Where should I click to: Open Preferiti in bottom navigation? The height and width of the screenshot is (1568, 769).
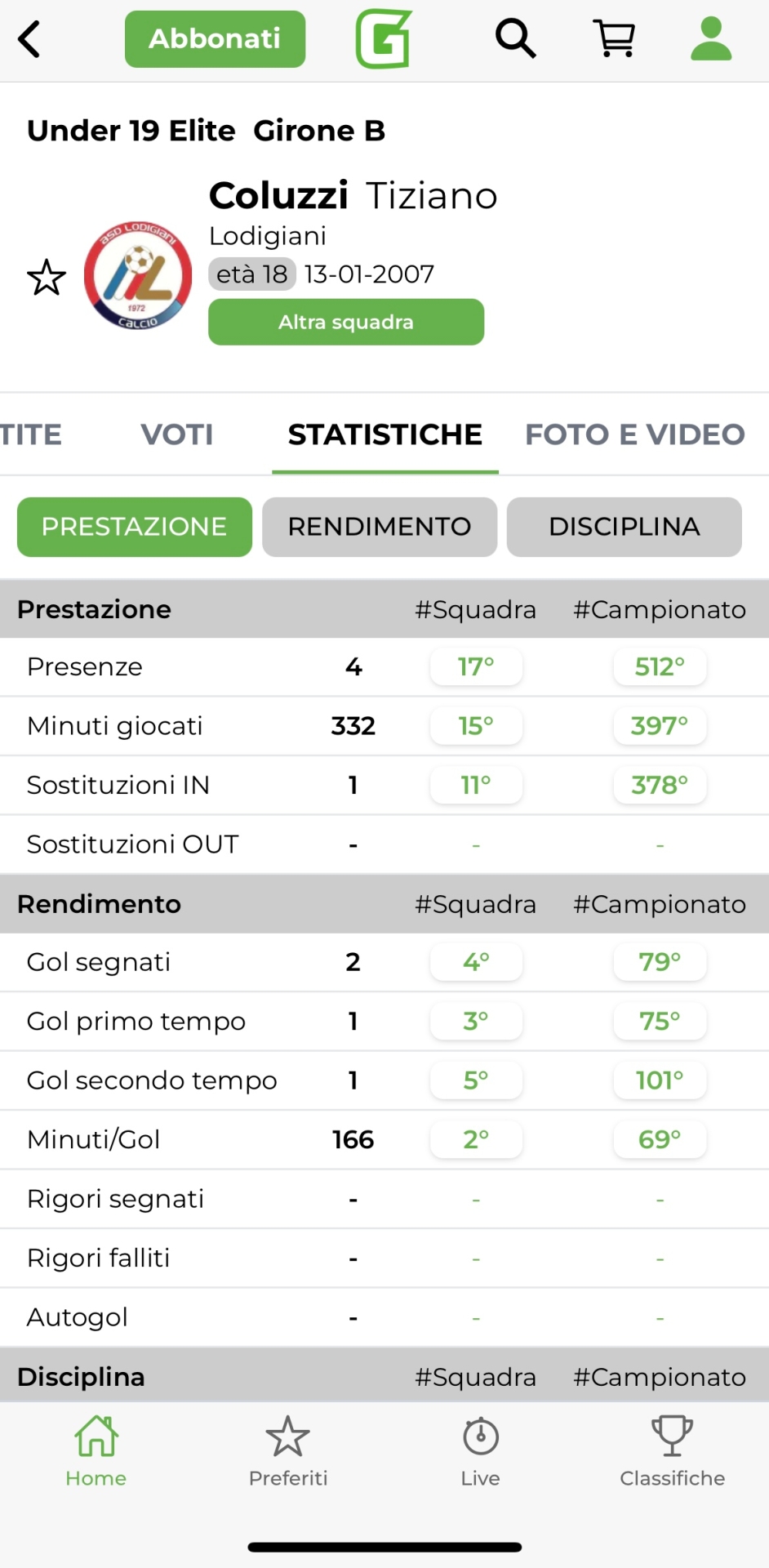(x=288, y=1451)
